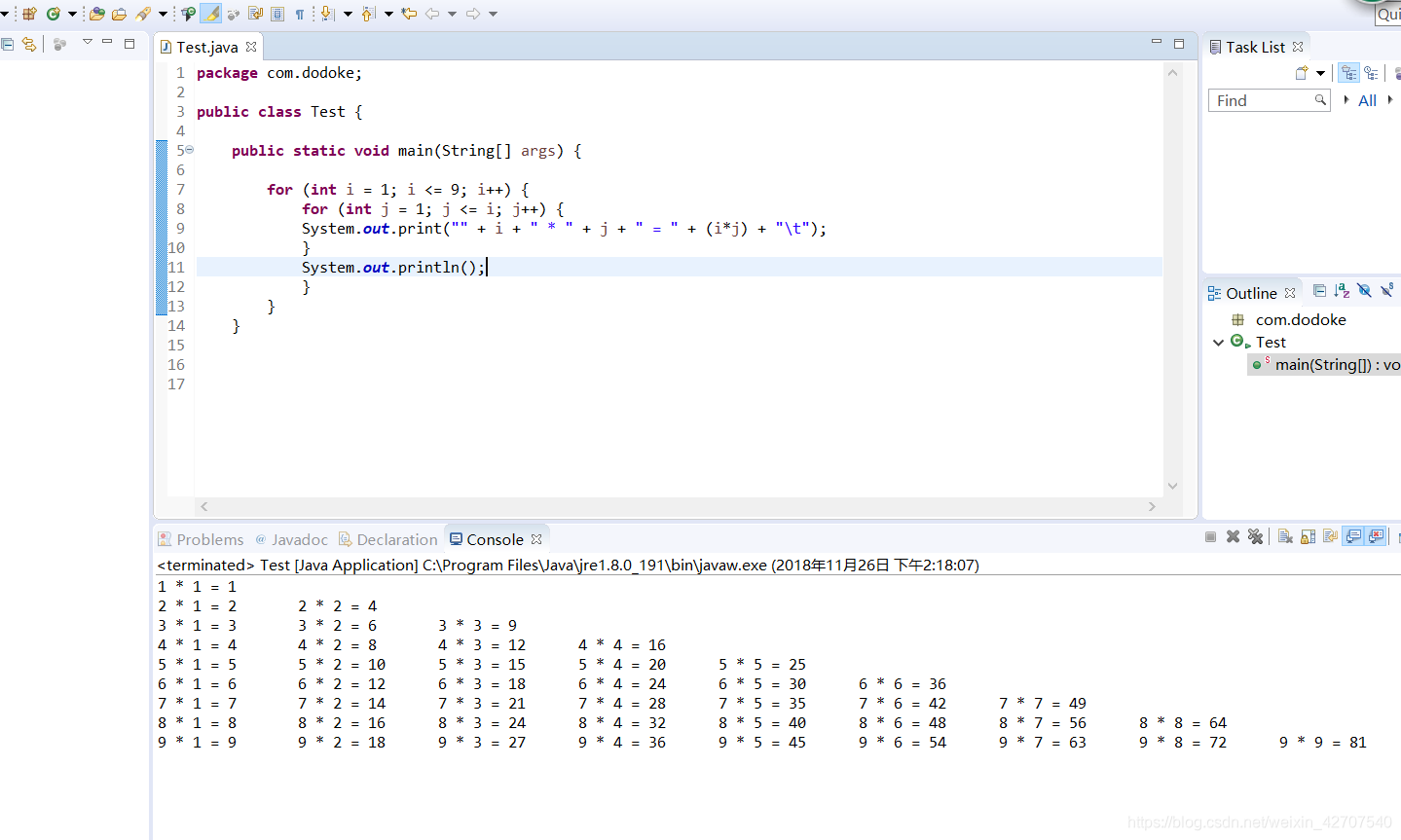Click the Forward navigation arrow

coord(473,14)
